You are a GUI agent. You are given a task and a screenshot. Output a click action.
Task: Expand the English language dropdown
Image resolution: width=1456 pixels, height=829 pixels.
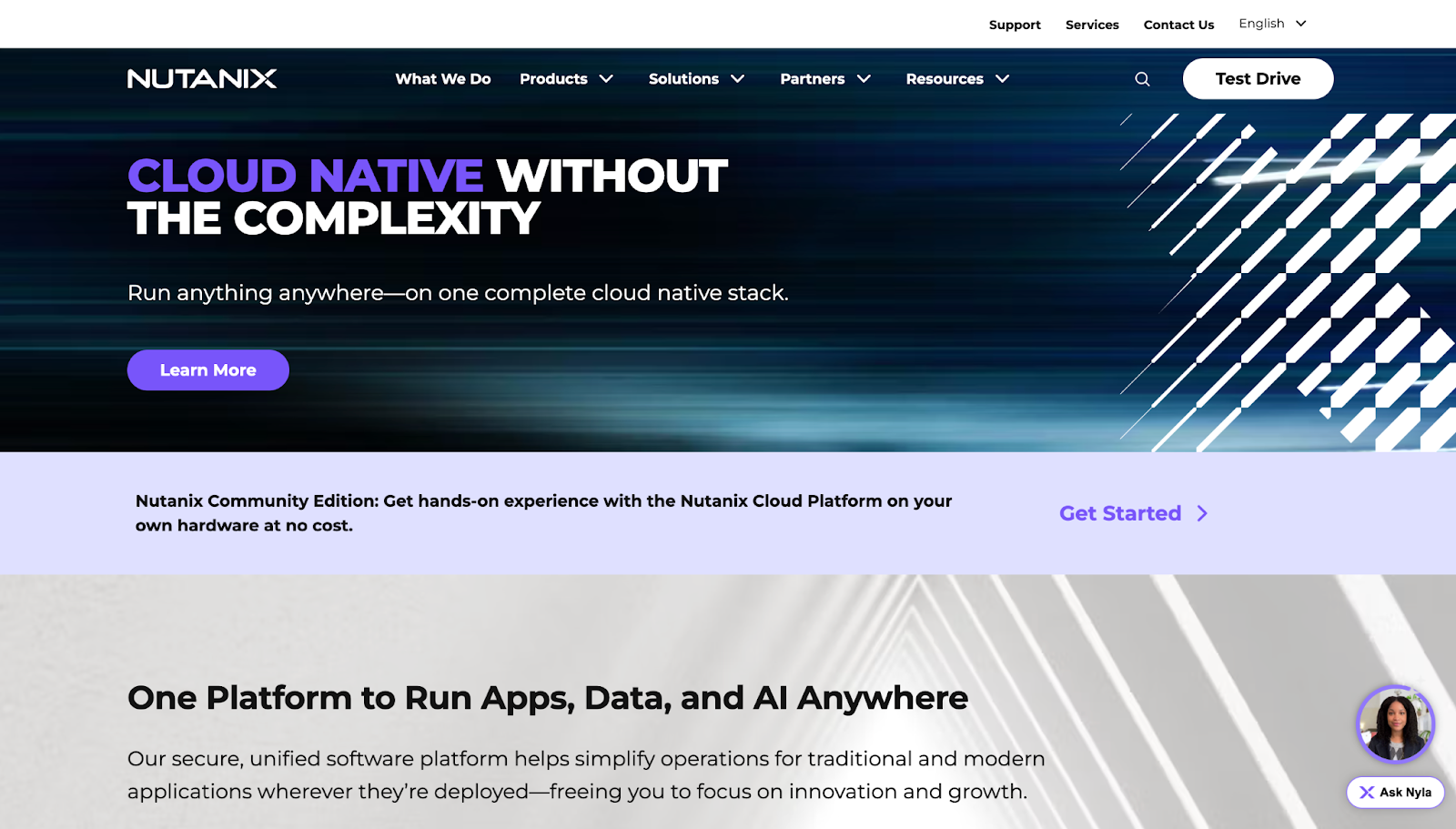click(x=1272, y=24)
